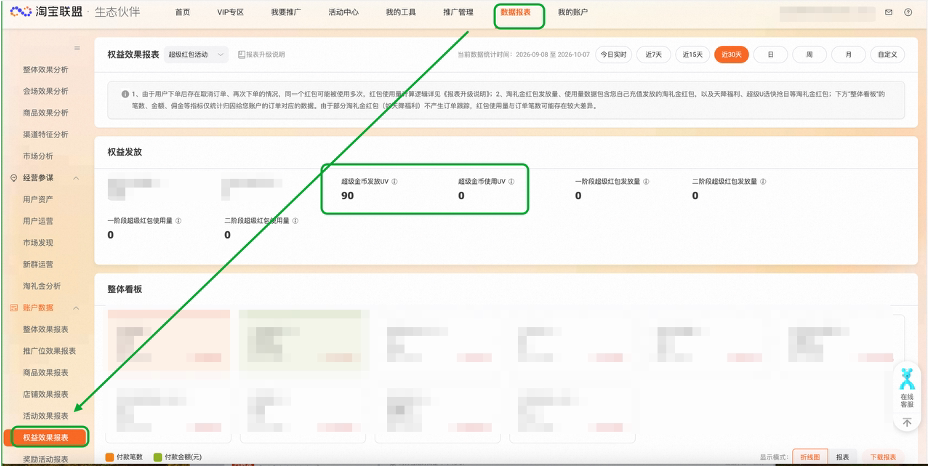The height and width of the screenshot is (466, 928).
Task: Click info icon beside 超级金币发放UV
Action: [x=395, y=182]
